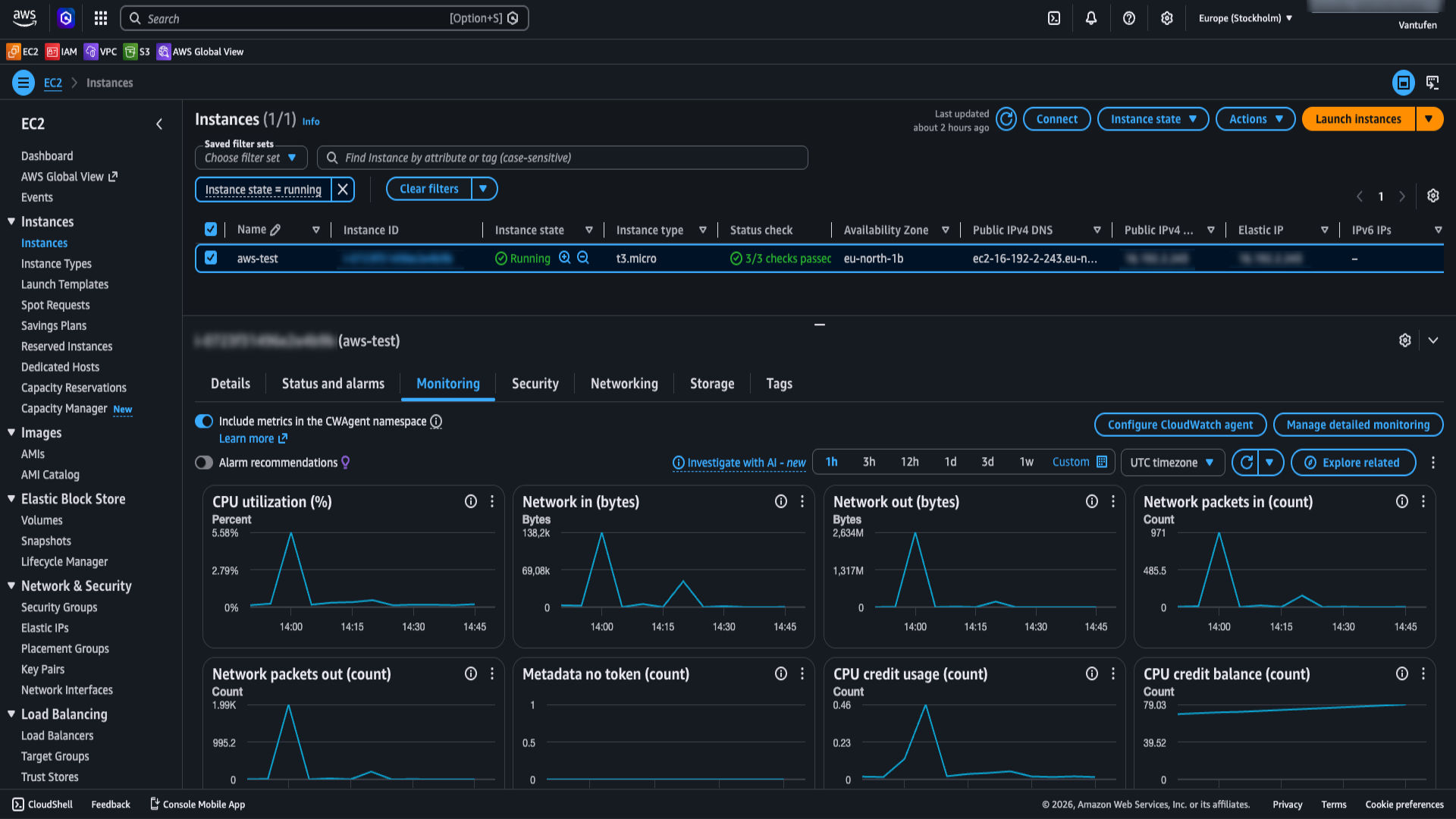Click the top Search bar

click(325, 18)
